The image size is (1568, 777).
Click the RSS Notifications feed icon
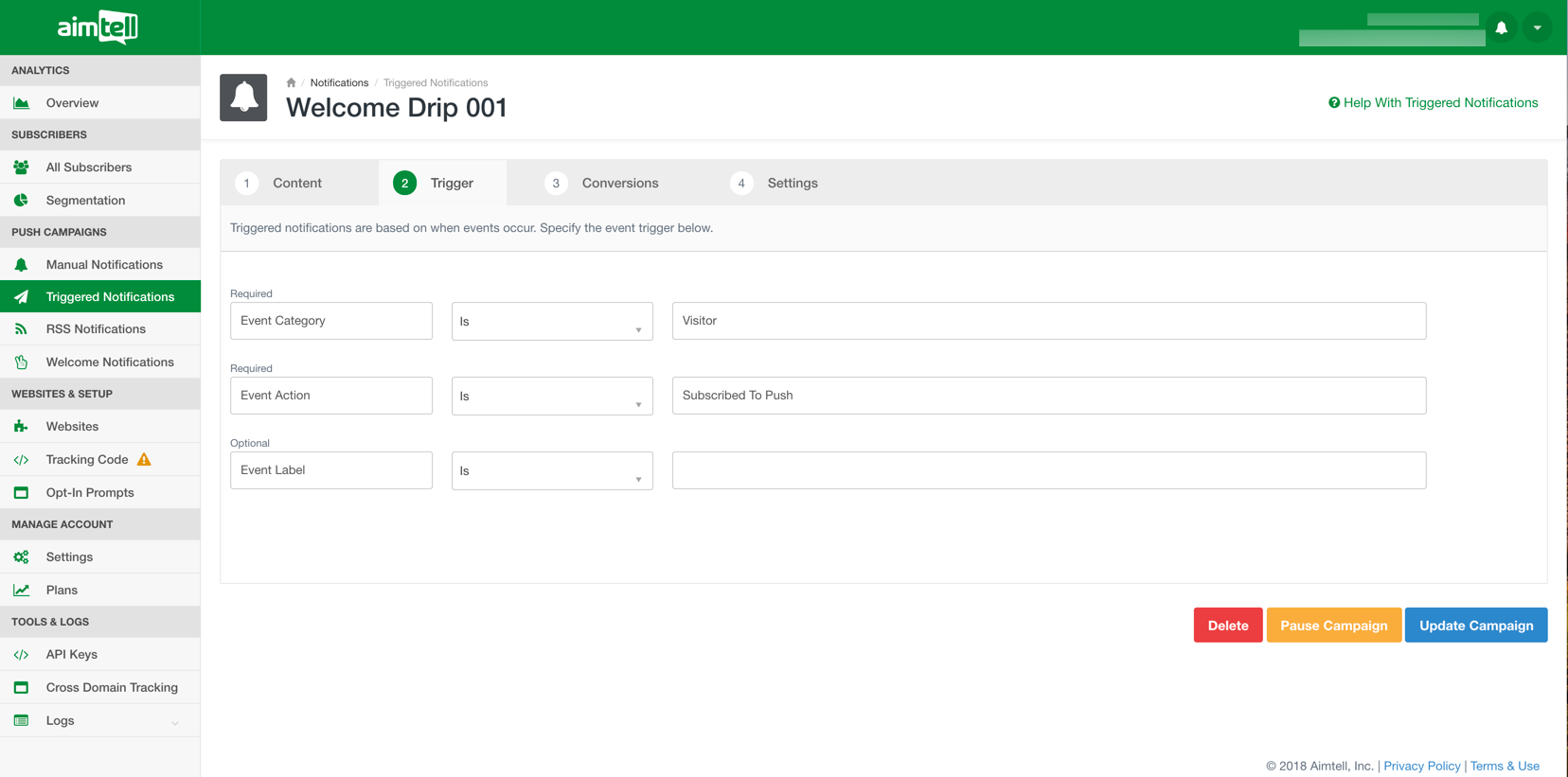[x=21, y=329]
